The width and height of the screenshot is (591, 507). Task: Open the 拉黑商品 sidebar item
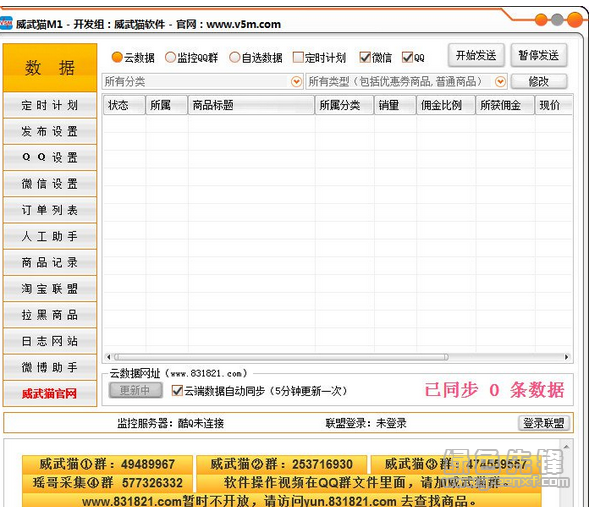tap(50, 314)
